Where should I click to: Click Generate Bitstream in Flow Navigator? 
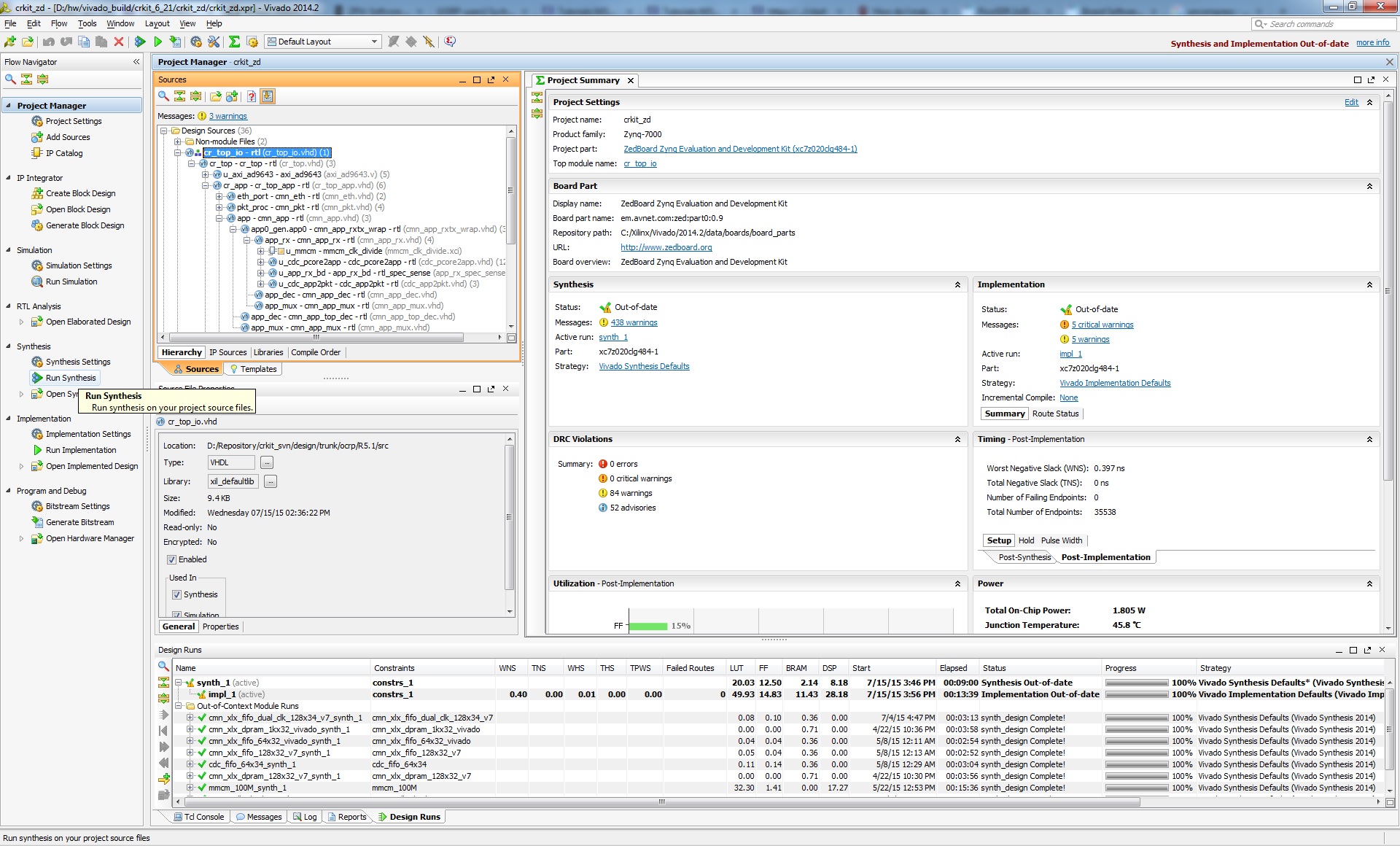click(79, 522)
